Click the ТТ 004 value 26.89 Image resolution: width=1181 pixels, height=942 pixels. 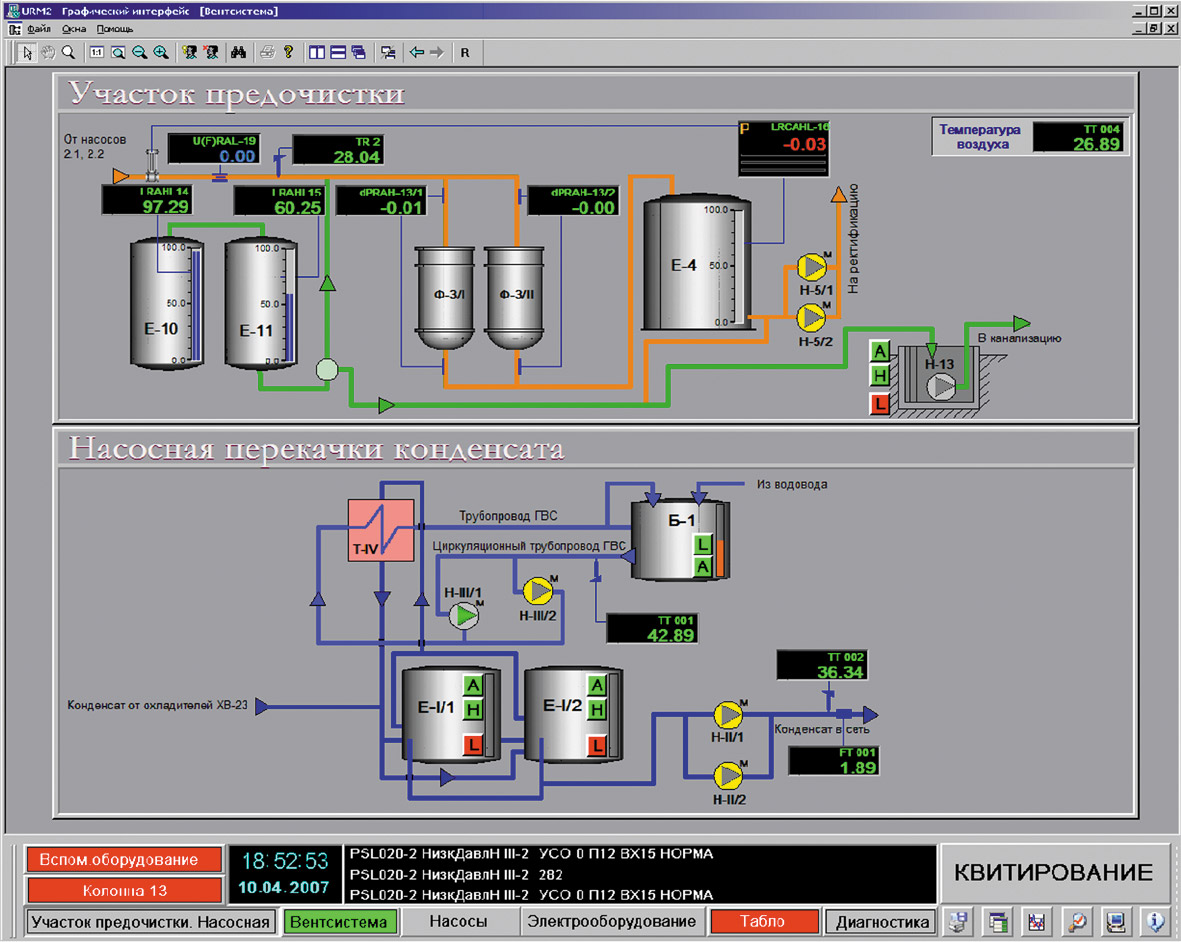(x=1096, y=144)
